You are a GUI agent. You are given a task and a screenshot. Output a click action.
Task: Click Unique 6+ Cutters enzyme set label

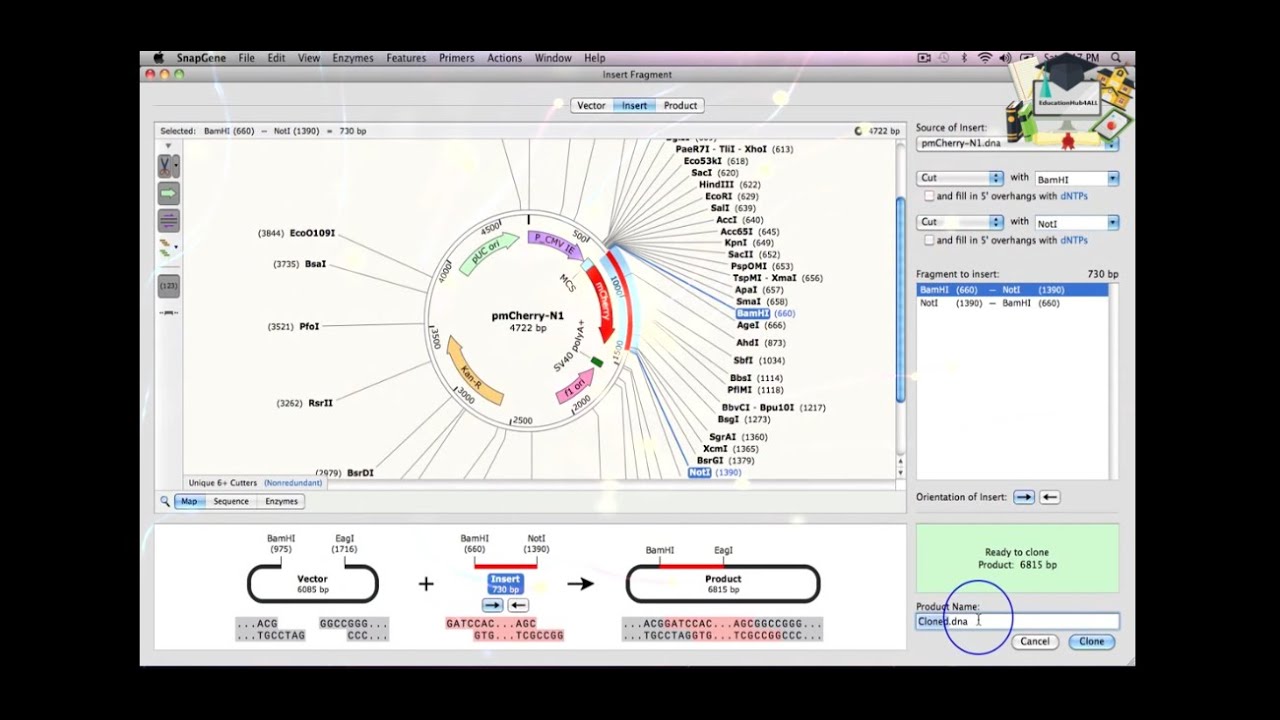coord(222,483)
